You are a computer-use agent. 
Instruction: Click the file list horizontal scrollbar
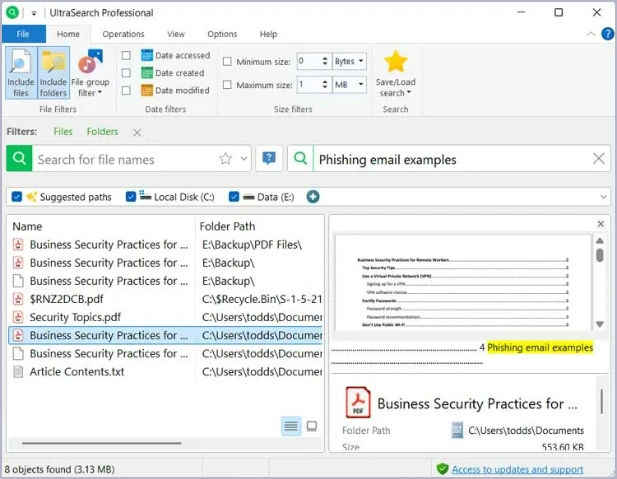(100, 442)
